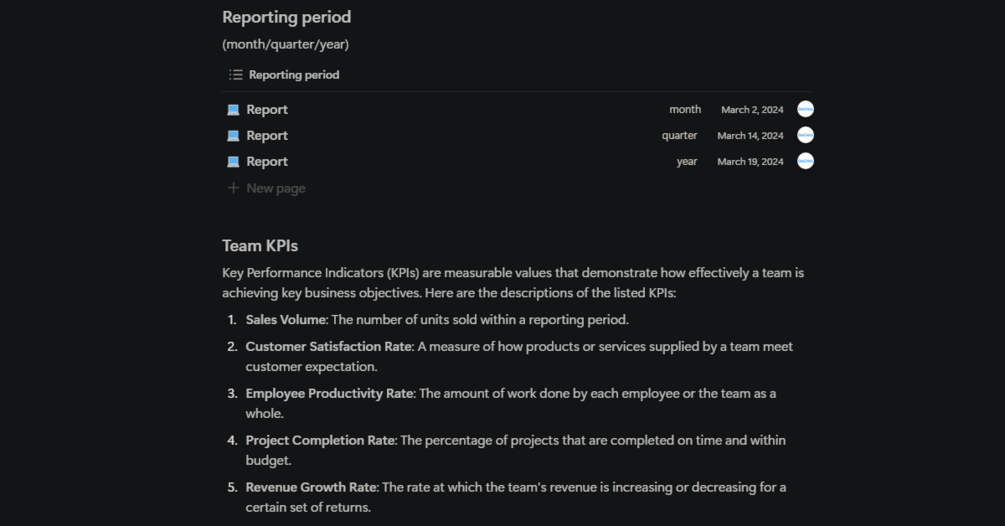
Task: Click the list view icon beside Reporting period
Action: point(236,75)
